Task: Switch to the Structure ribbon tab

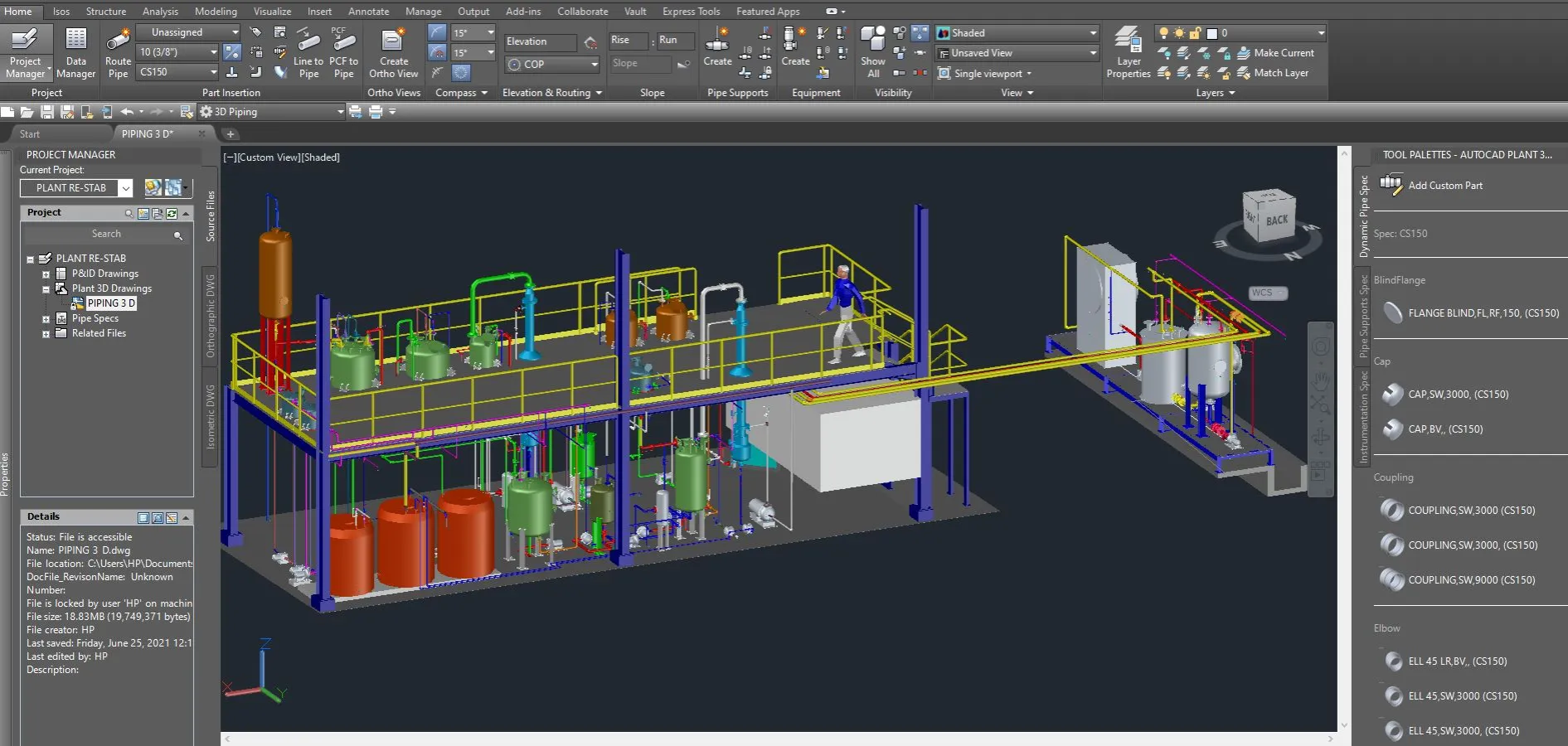Action: tap(106, 12)
